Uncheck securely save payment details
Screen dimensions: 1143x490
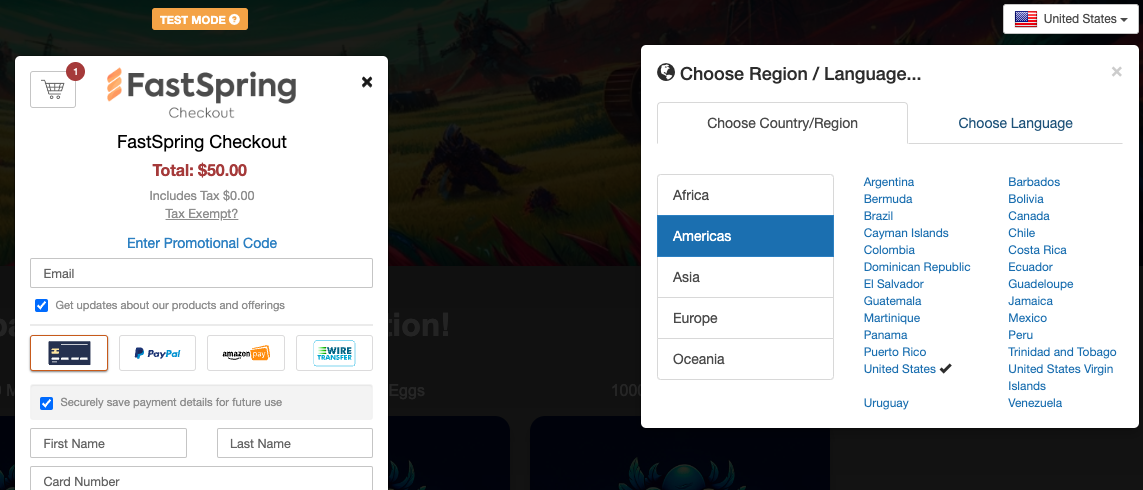tap(47, 403)
